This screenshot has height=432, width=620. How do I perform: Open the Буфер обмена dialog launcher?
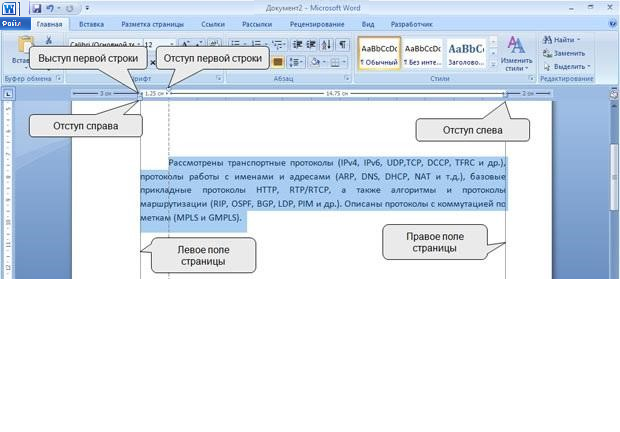click(59, 78)
